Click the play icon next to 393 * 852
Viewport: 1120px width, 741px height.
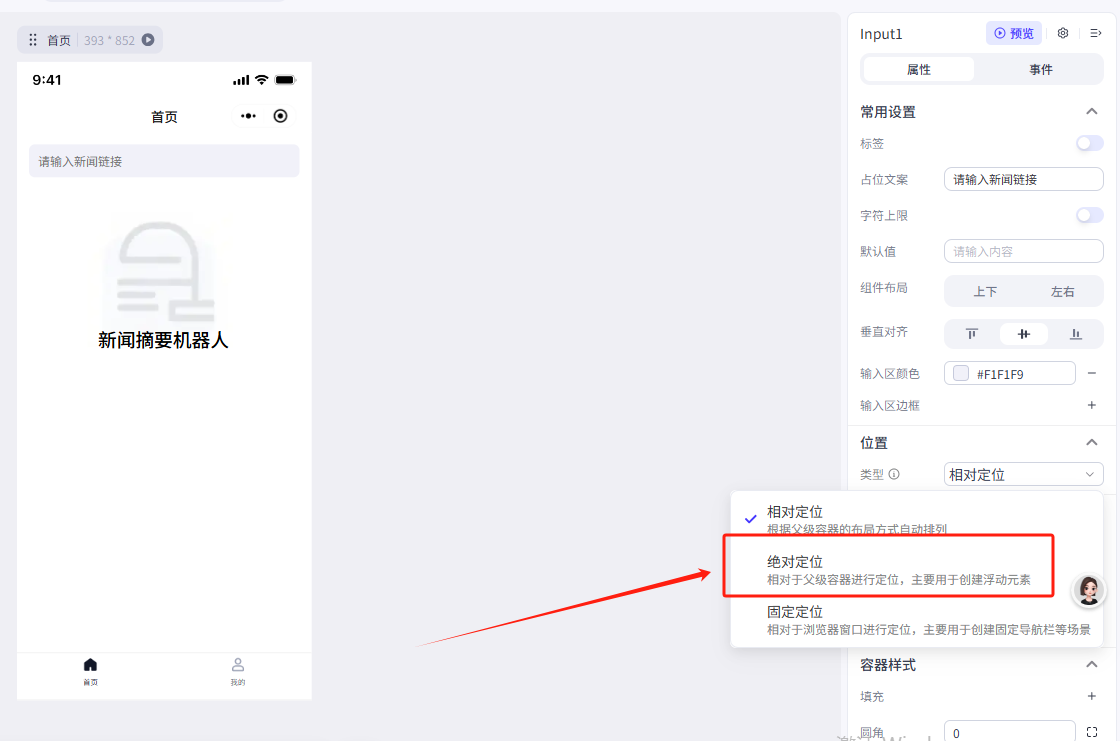(148, 40)
